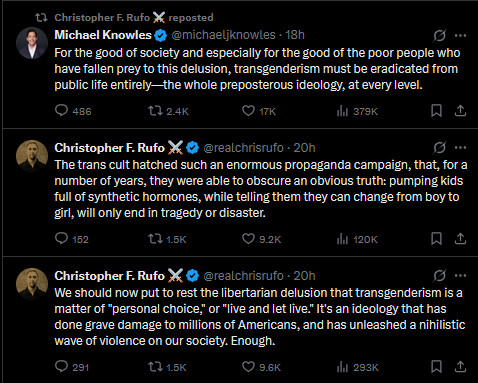The image size is (478, 383).
Task: Open the 'Christopher F. Rufo reposted' label
Action: click(x=134, y=17)
